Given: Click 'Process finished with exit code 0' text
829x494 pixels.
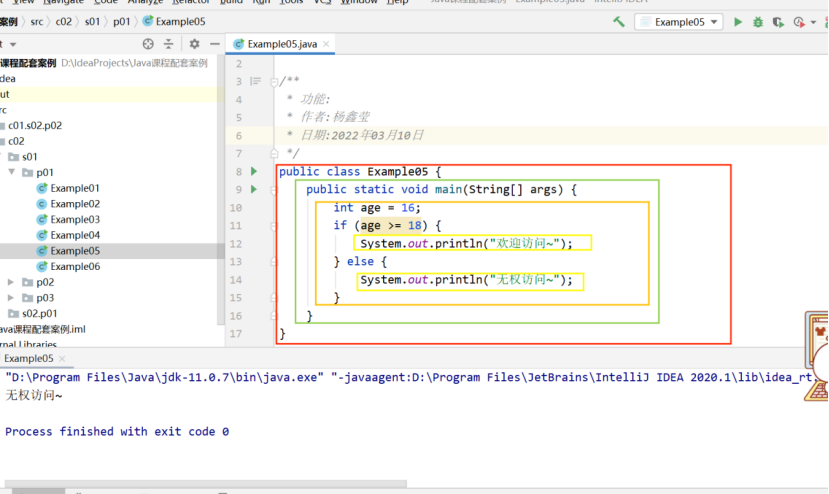Looking at the screenshot, I should tap(117, 432).
